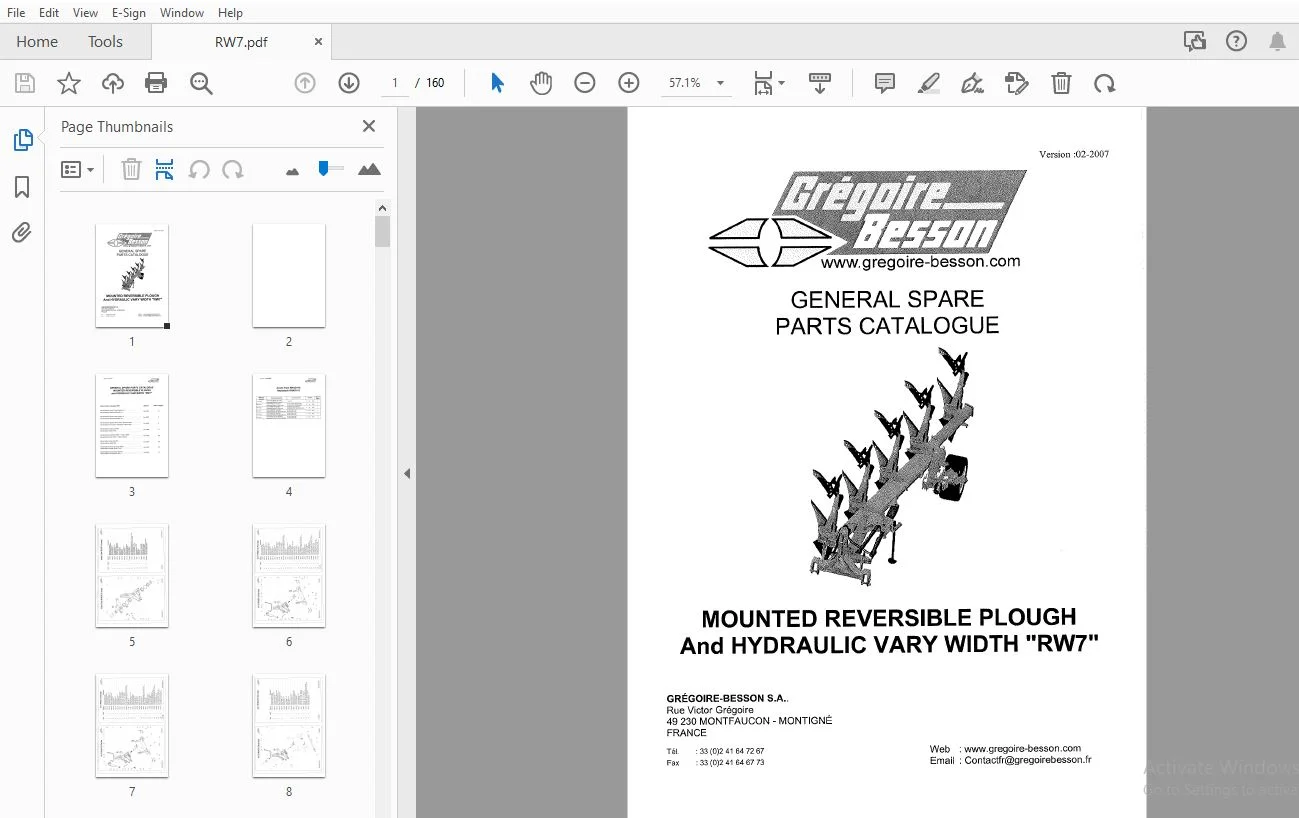Open the zoom percentage dropdown
The height and width of the screenshot is (818, 1299).
(x=721, y=83)
